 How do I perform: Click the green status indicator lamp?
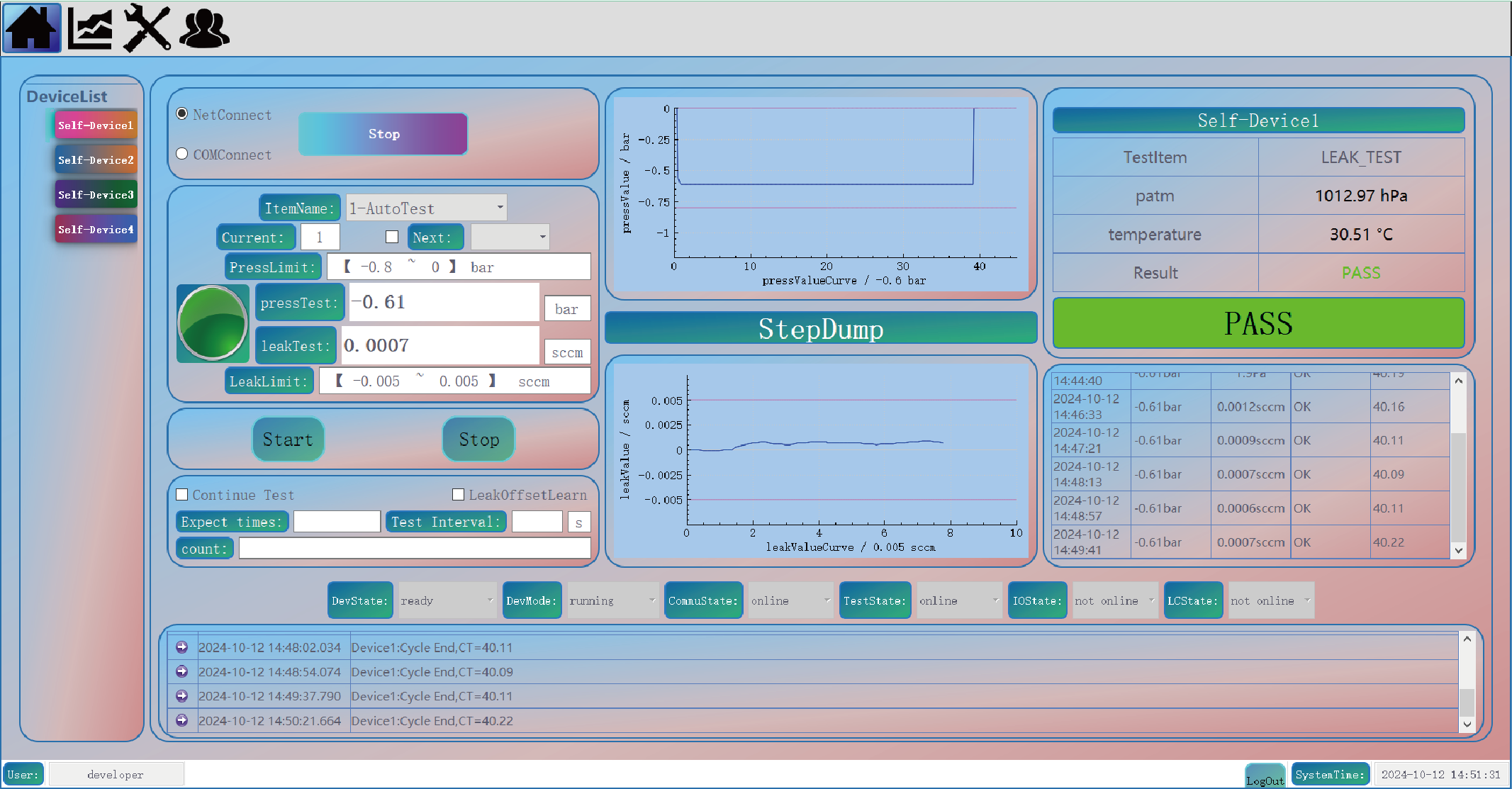[212, 323]
